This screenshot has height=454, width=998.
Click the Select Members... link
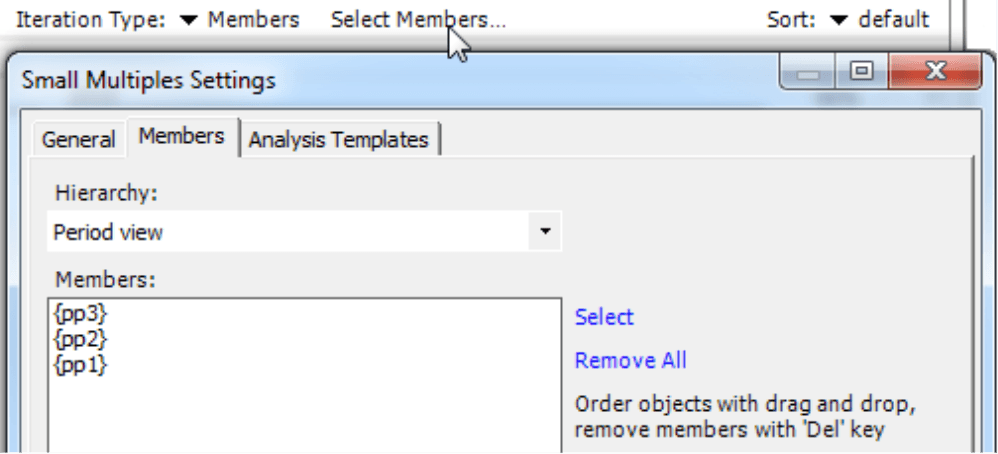[x=418, y=20]
